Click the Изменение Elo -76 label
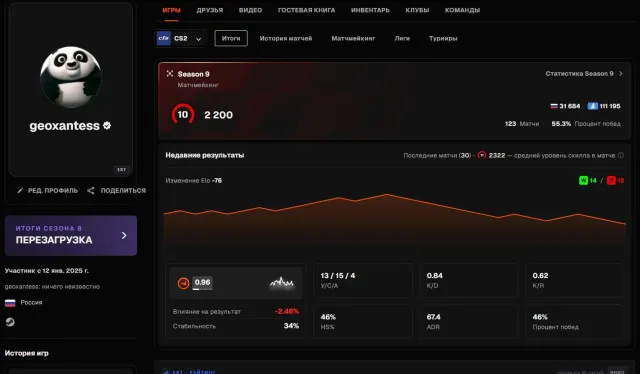This screenshot has height=374, width=640. point(193,180)
